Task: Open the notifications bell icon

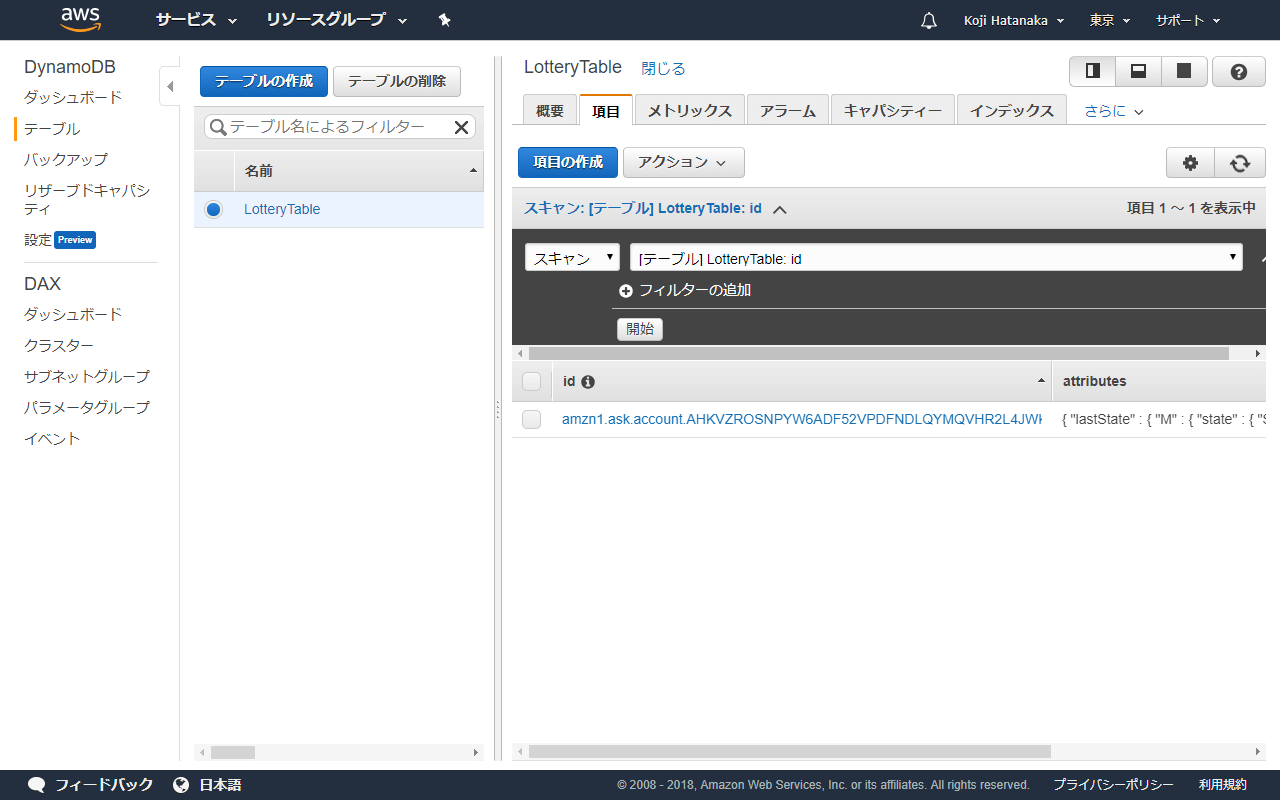Action: (929, 20)
